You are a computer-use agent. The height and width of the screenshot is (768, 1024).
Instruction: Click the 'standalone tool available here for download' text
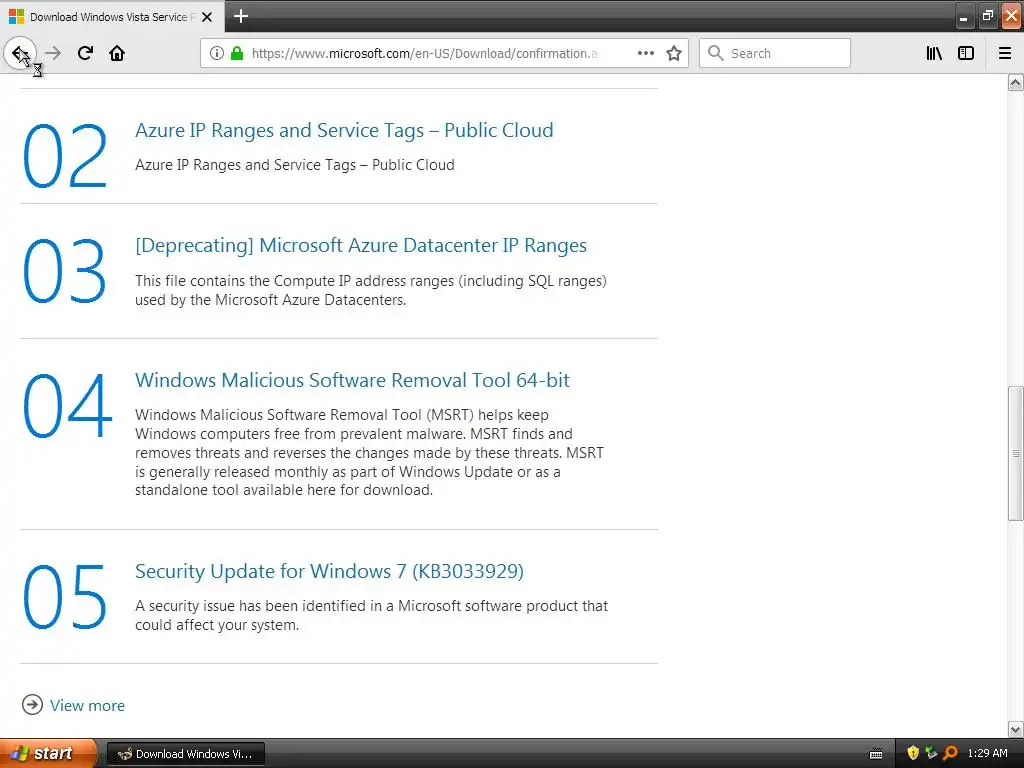[284, 490]
